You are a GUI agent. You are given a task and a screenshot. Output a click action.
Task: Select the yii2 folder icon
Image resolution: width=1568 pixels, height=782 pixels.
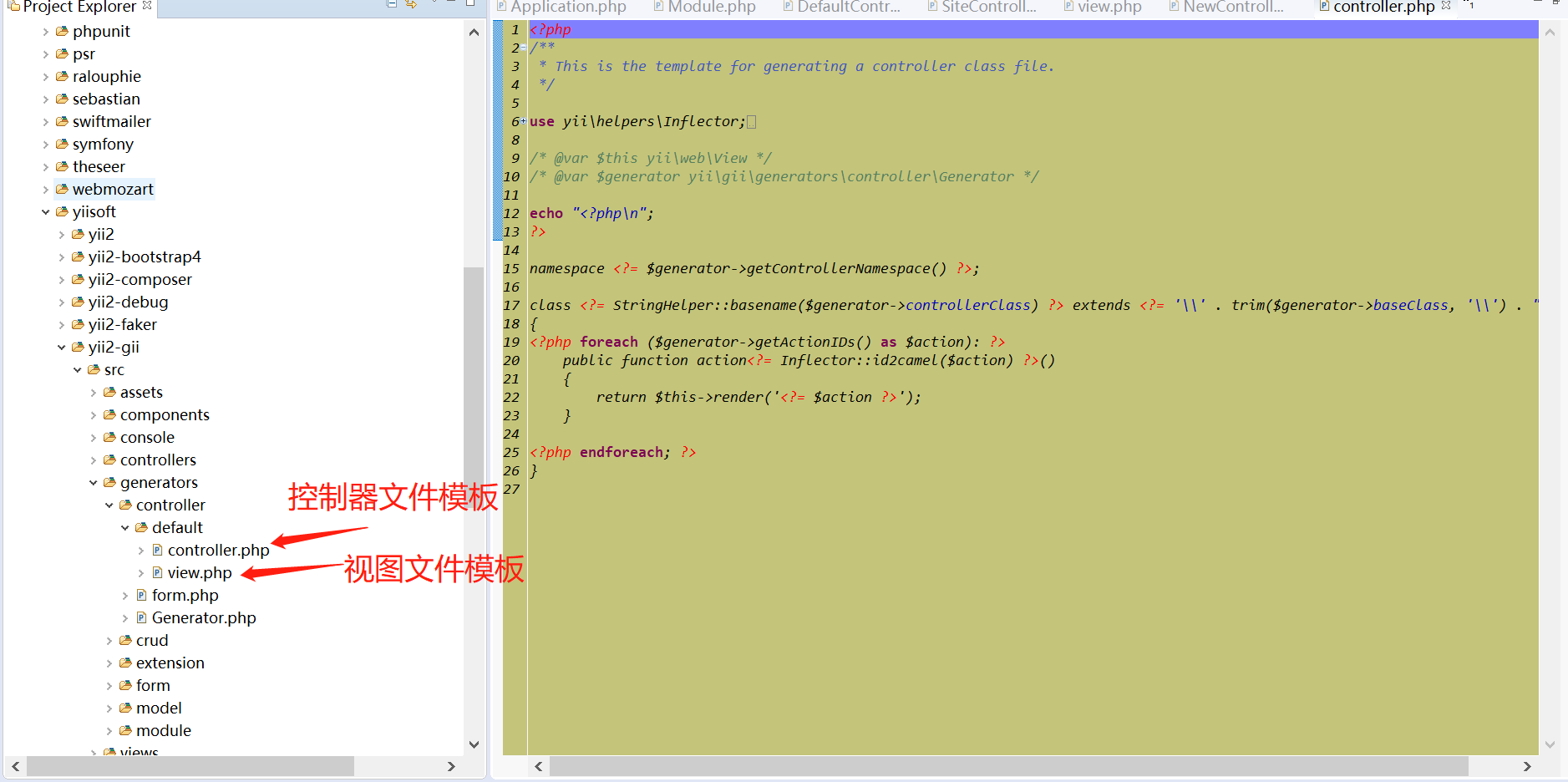[x=78, y=235]
